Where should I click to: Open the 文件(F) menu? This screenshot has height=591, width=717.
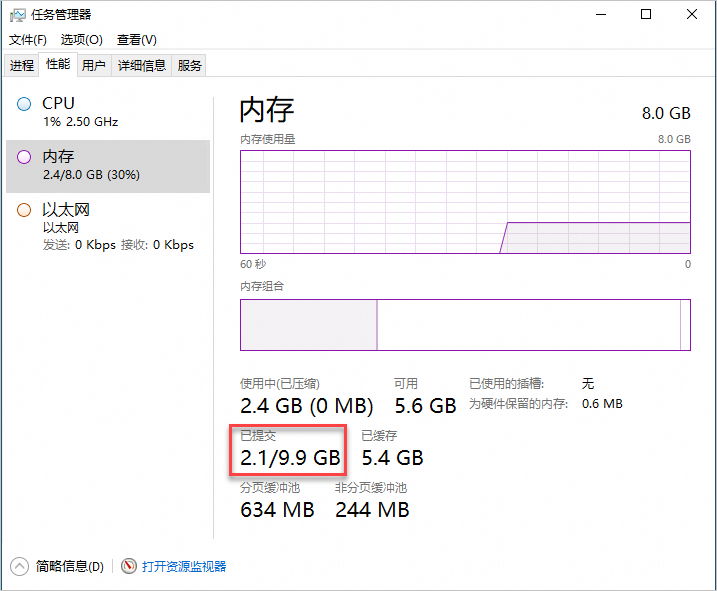click(28, 40)
